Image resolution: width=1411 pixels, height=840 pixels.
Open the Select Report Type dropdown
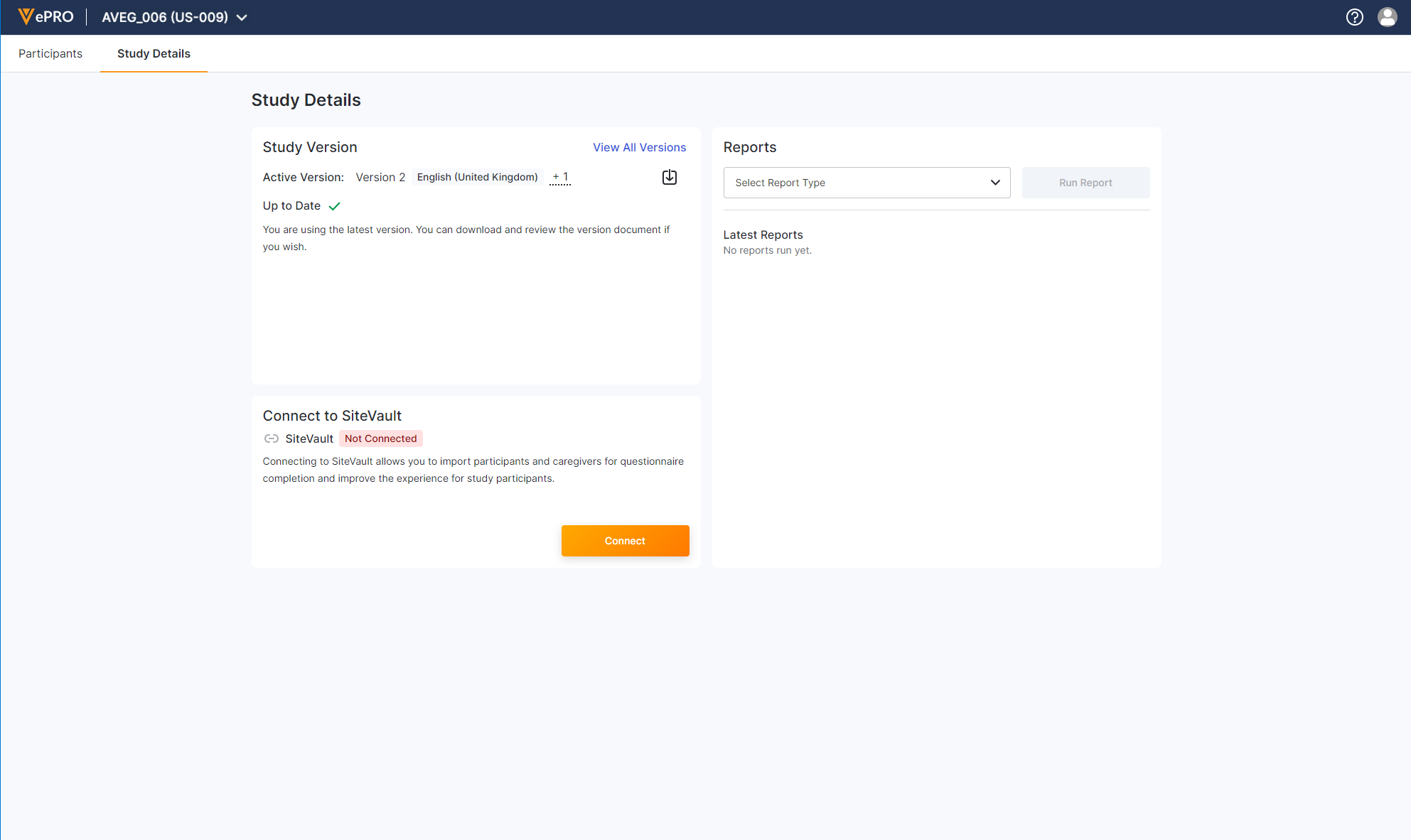point(853,183)
